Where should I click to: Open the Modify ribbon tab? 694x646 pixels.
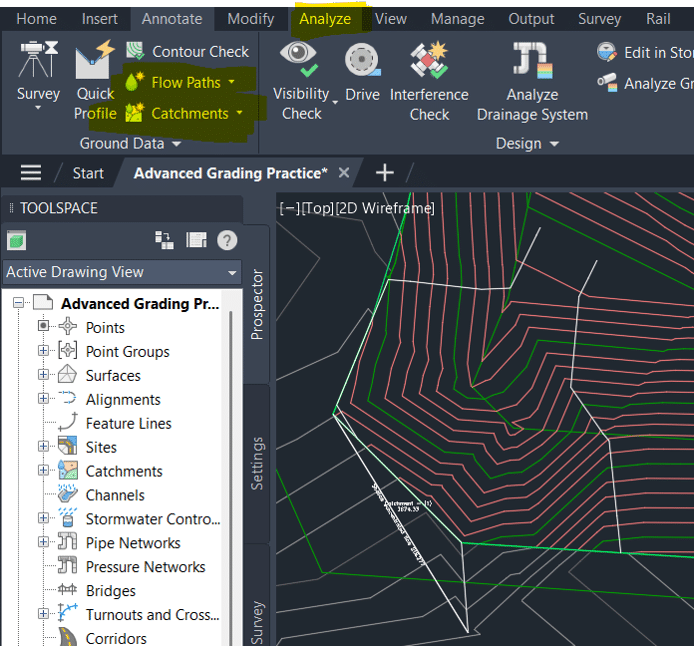(x=251, y=19)
